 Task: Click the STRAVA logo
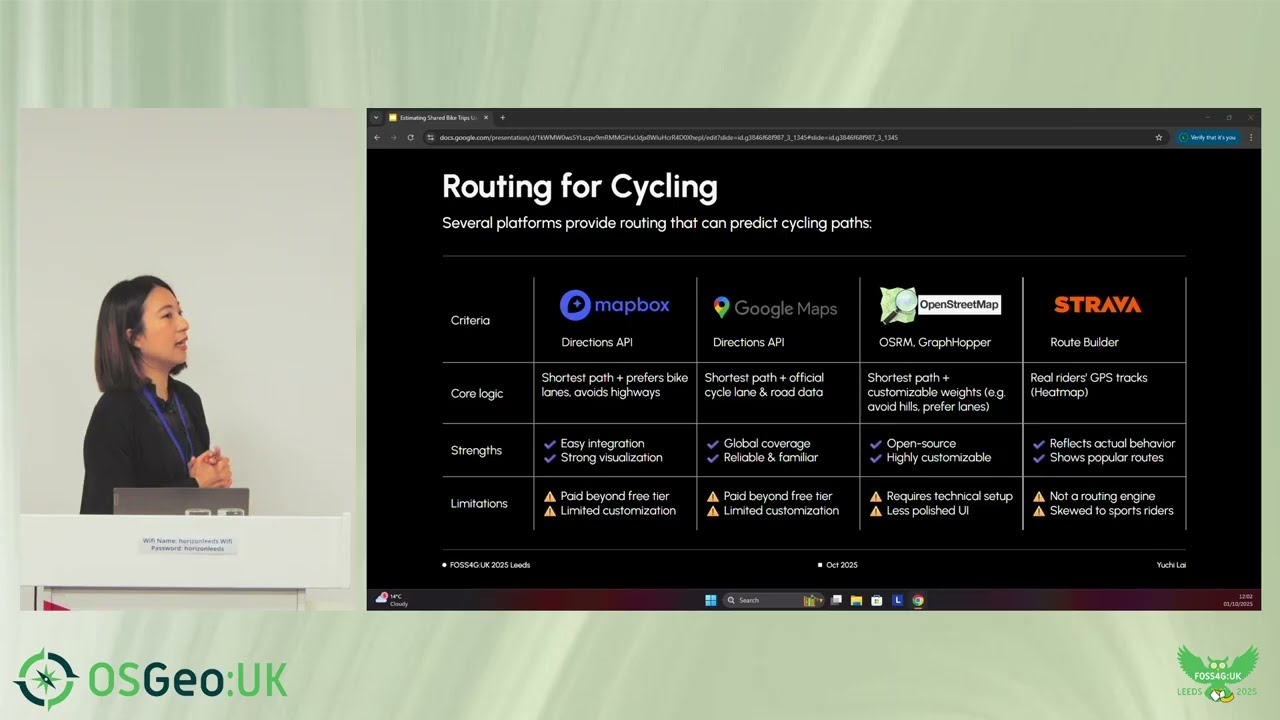coord(1098,305)
